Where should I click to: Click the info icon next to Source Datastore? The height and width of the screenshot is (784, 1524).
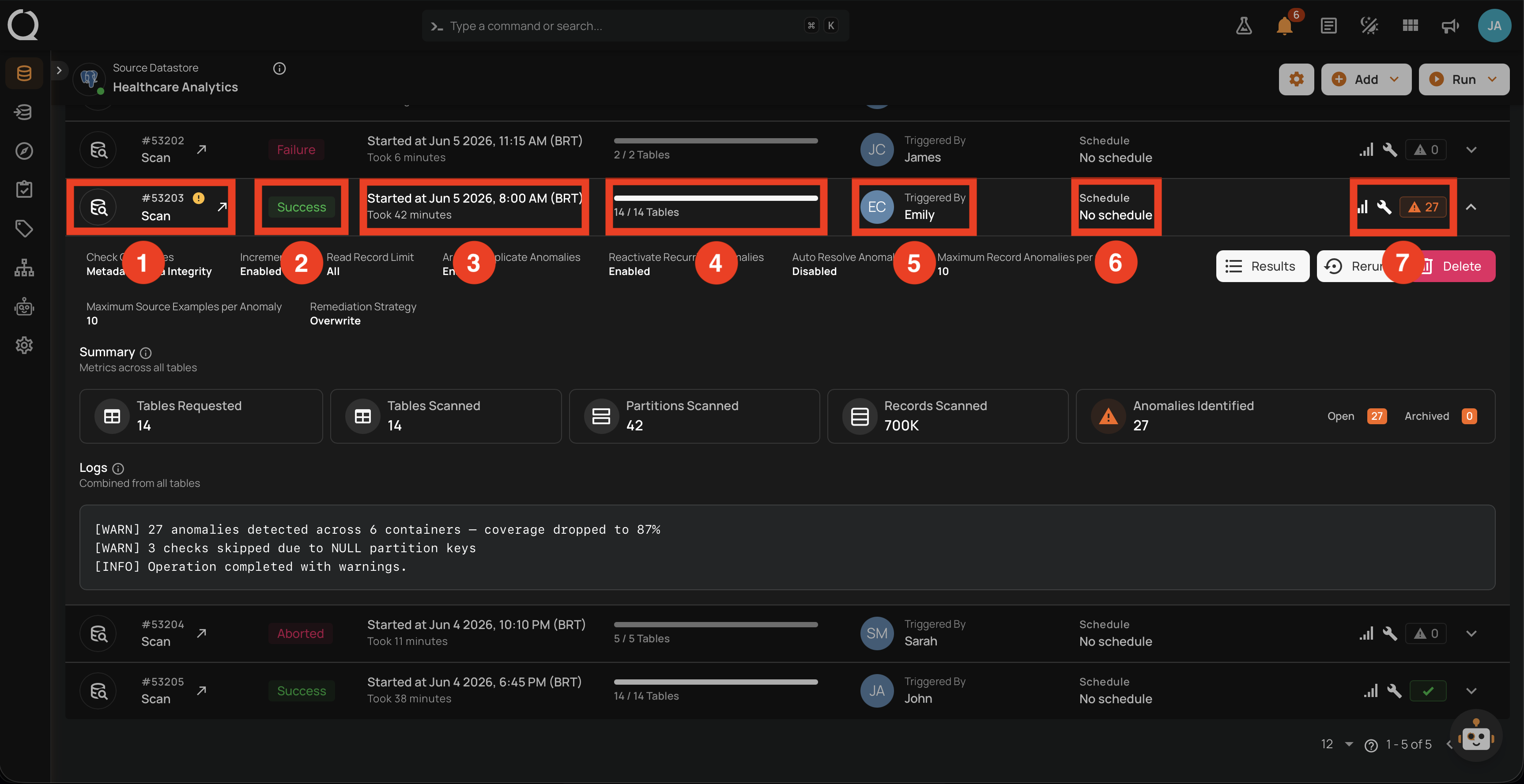pyautogui.click(x=279, y=68)
